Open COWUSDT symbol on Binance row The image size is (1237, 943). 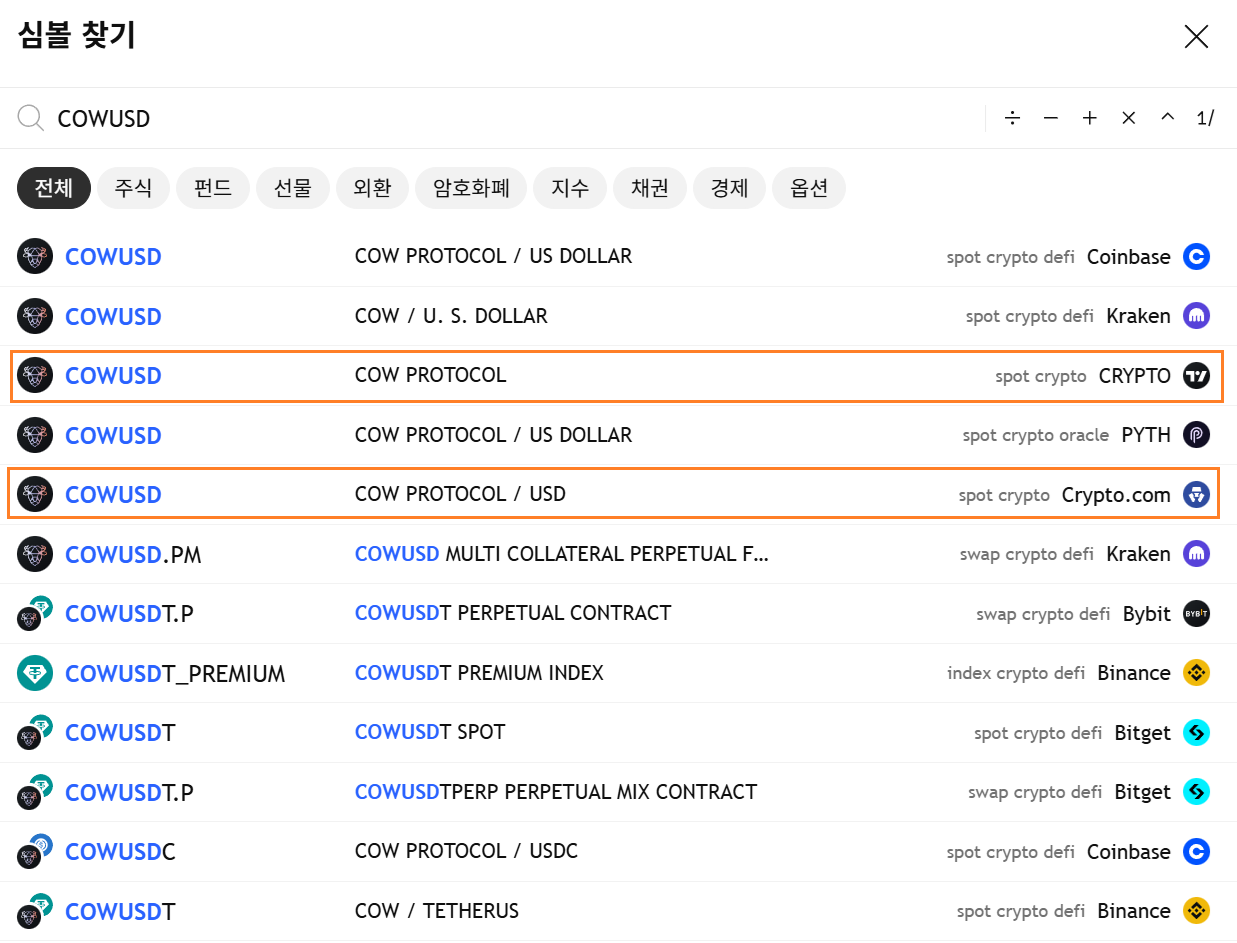[120, 912]
